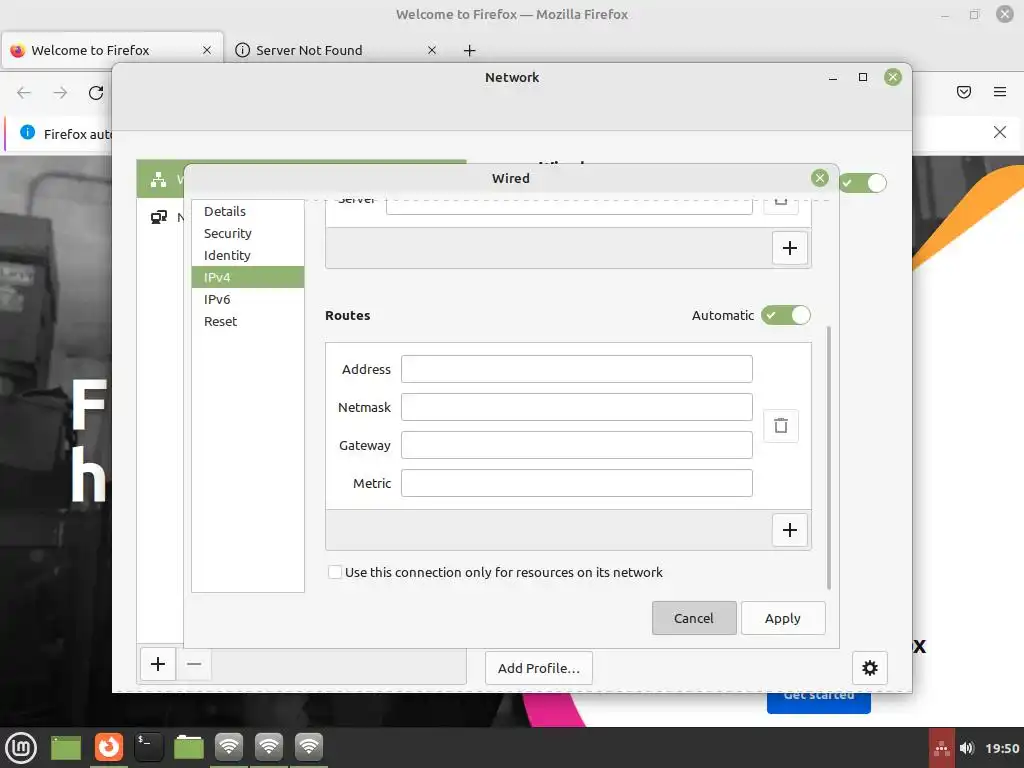Close the Server Not Found tab
The width and height of the screenshot is (1024, 768).
[432, 50]
